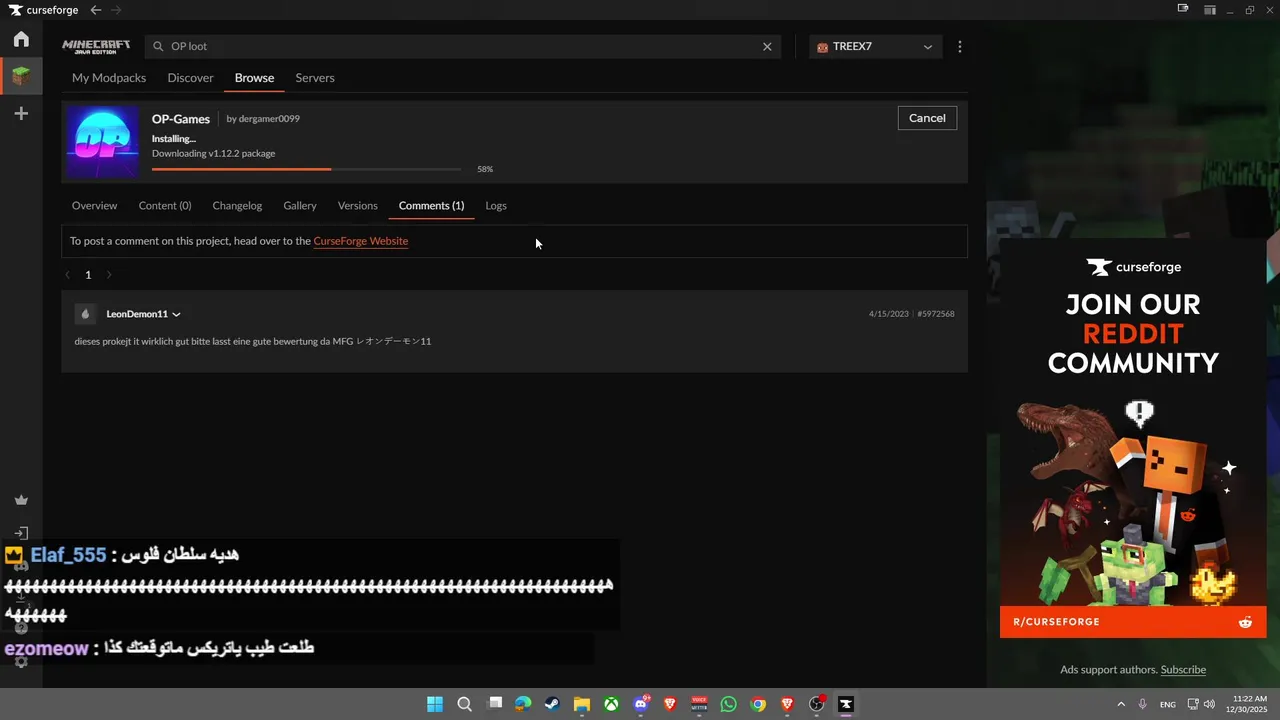1280x720 pixels.
Task: Click the Join Our Reddit Community ad image
Action: (x=1133, y=438)
